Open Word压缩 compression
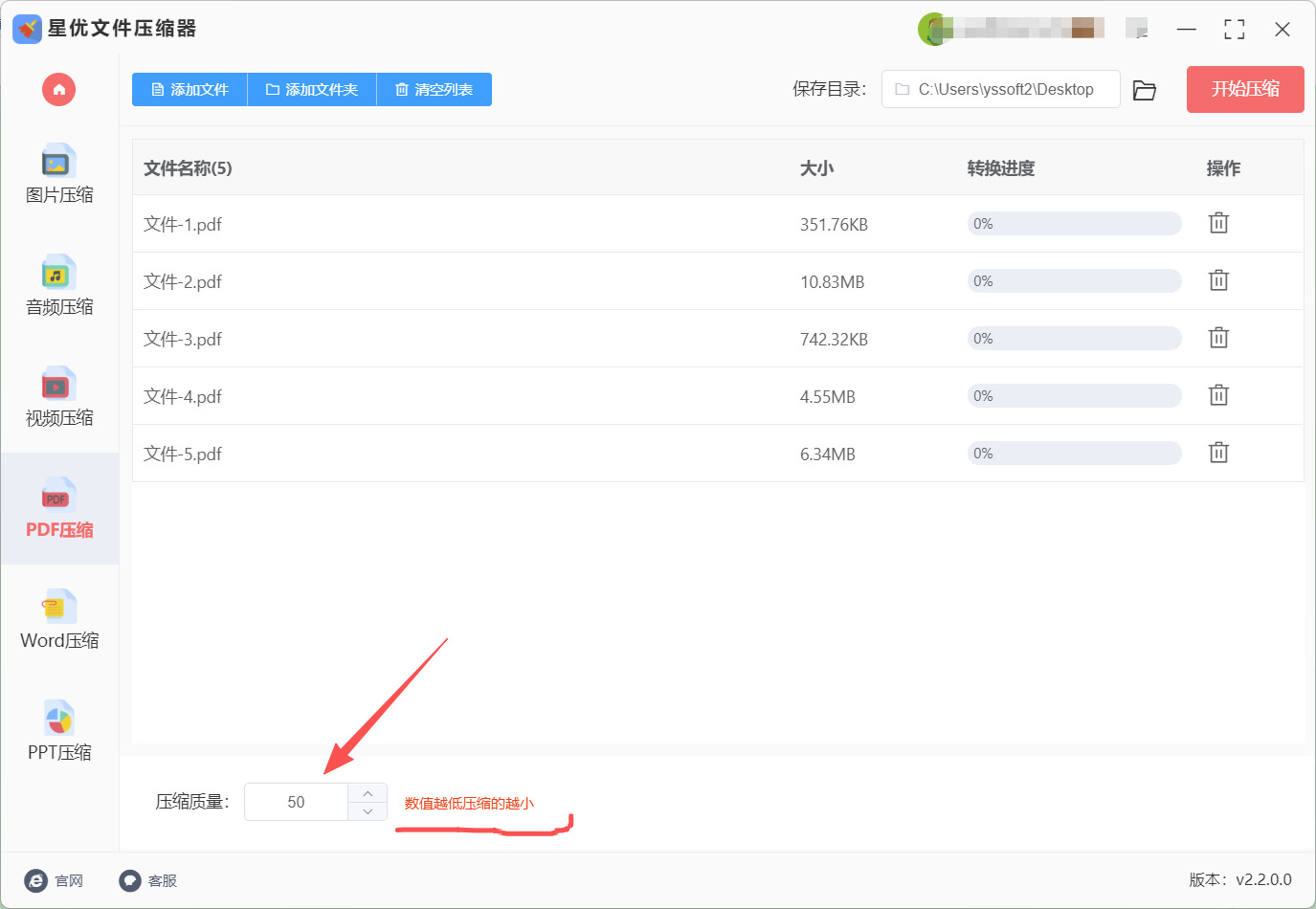This screenshot has height=909, width=1316. (x=59, y=621)
